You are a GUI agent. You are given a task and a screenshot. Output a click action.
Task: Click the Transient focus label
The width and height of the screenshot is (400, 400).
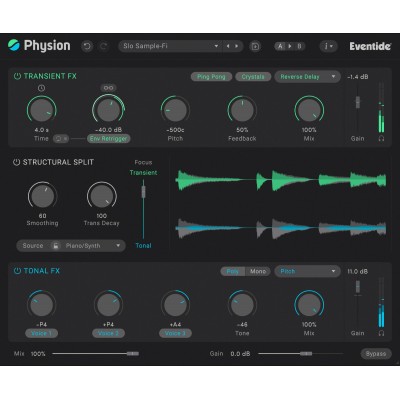pyautogui.click(x=143, y=172)
